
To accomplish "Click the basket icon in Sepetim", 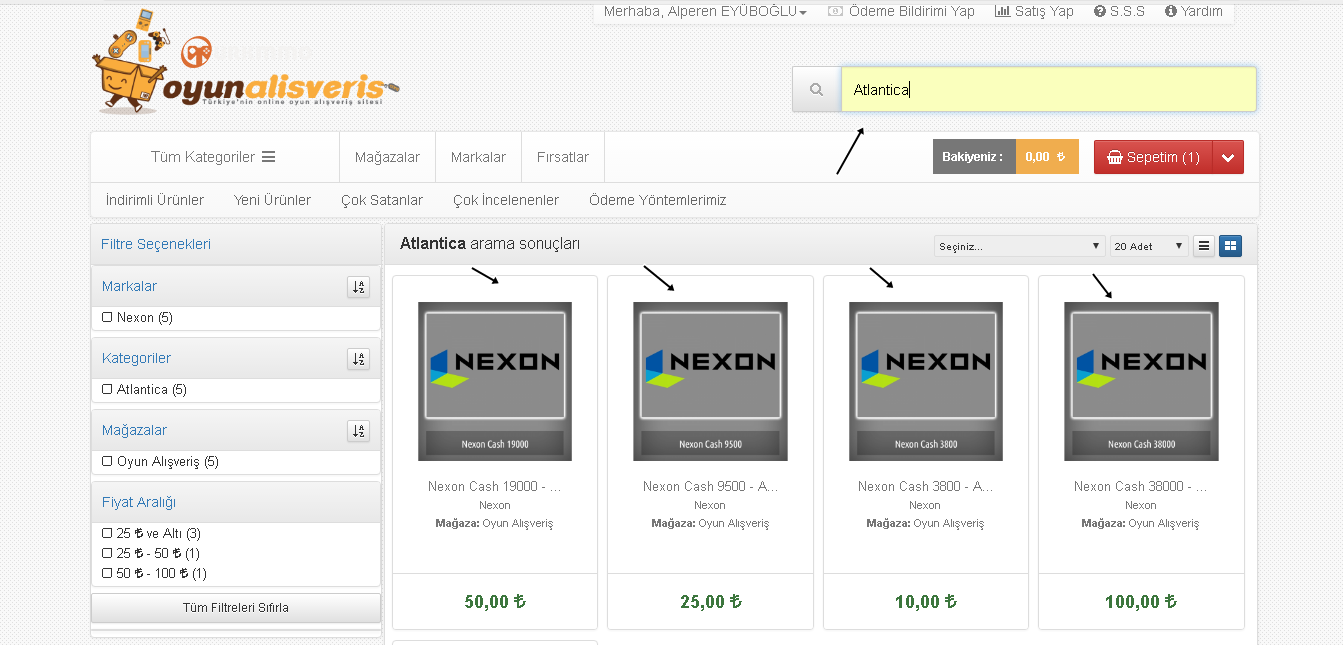I will [1115, 157].
